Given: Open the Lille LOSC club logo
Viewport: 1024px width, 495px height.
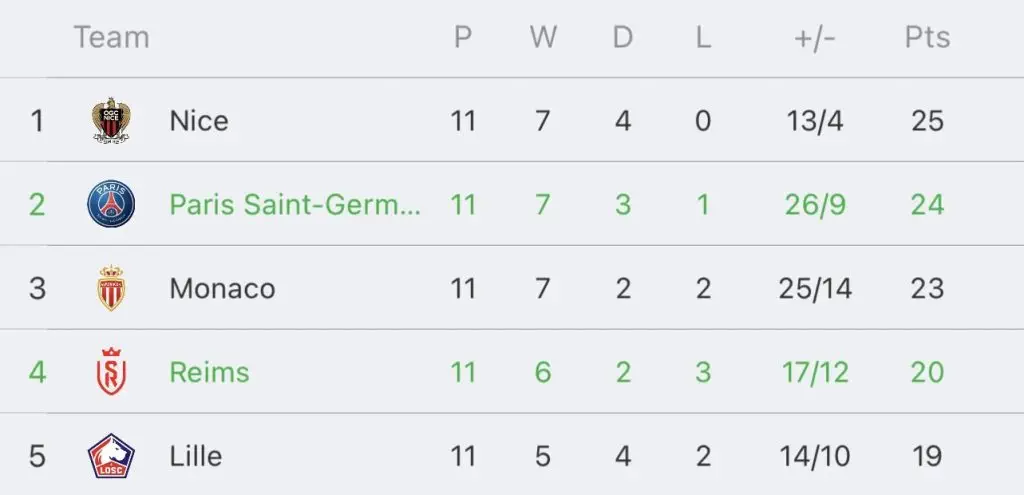Looking at the screenshot, I should tap(111, 455).
